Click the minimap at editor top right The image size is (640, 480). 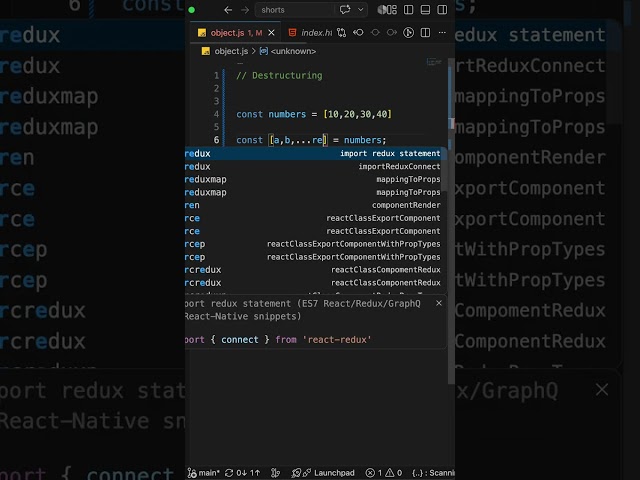tap(434, 62)
